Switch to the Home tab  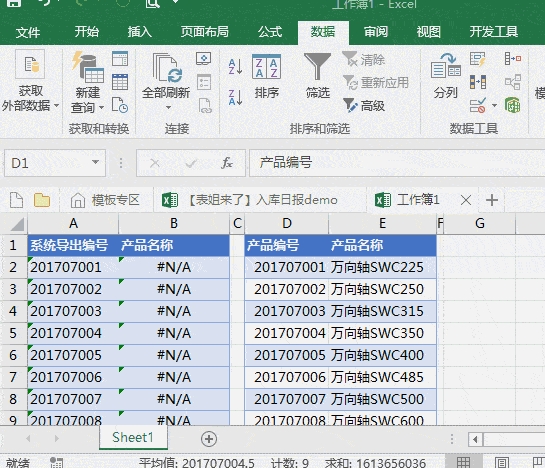[x=87, y=32]
